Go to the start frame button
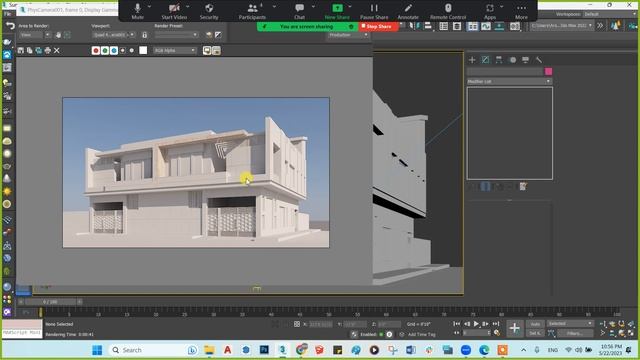This screenshot has width=640, height=360. [x=457, y=324]
